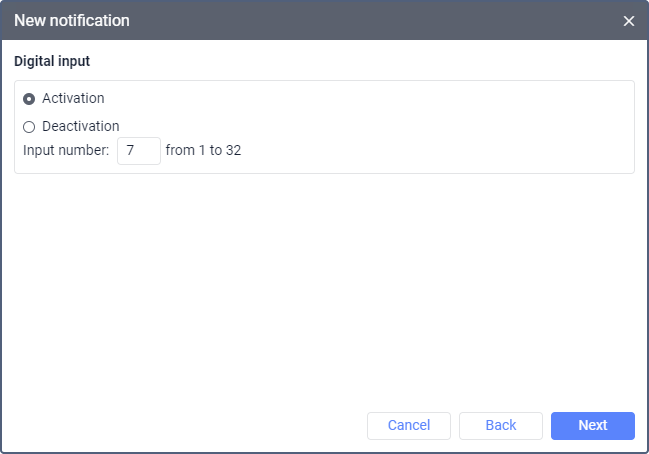Click the "New notification" title text

point(71,21)
